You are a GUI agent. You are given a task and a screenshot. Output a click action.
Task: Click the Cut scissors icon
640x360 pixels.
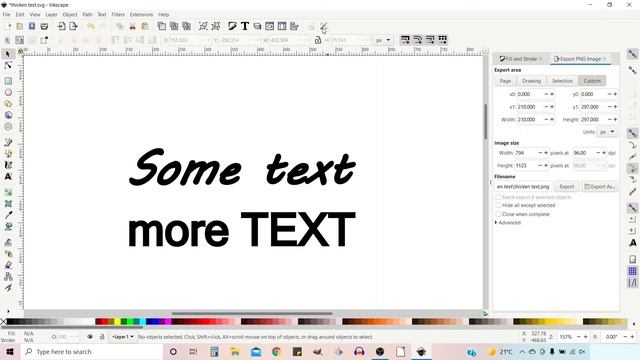point(132,26)
